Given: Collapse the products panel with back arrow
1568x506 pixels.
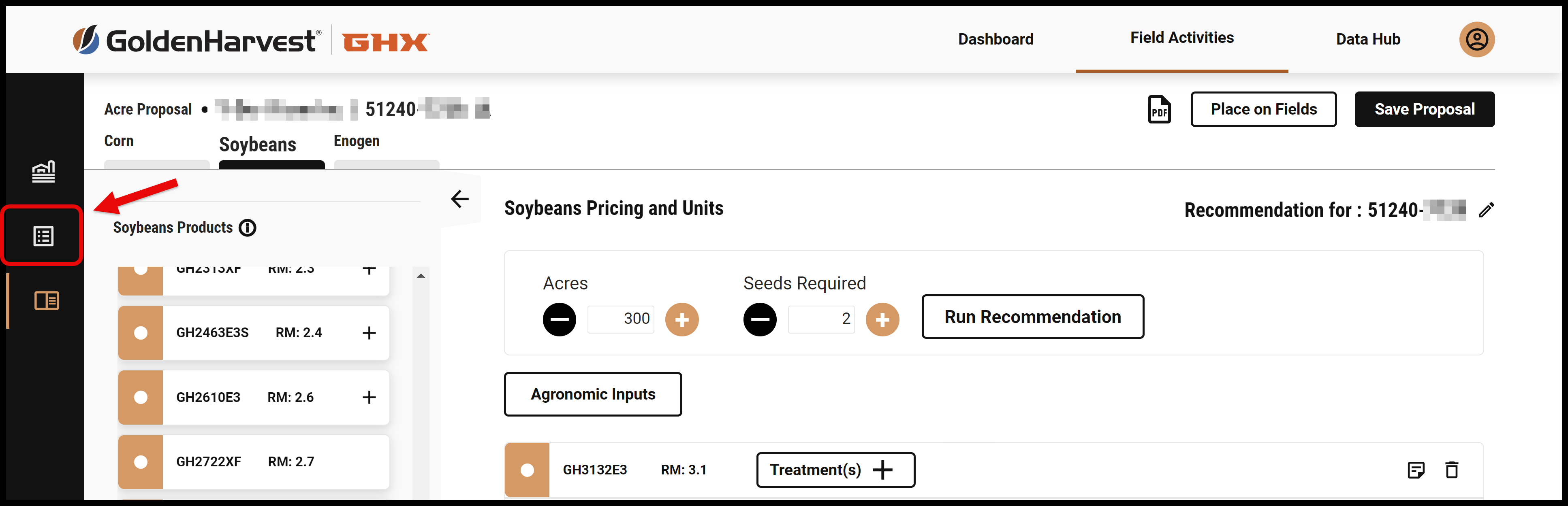Looking at the screenshot, I should tap(459, 199).
